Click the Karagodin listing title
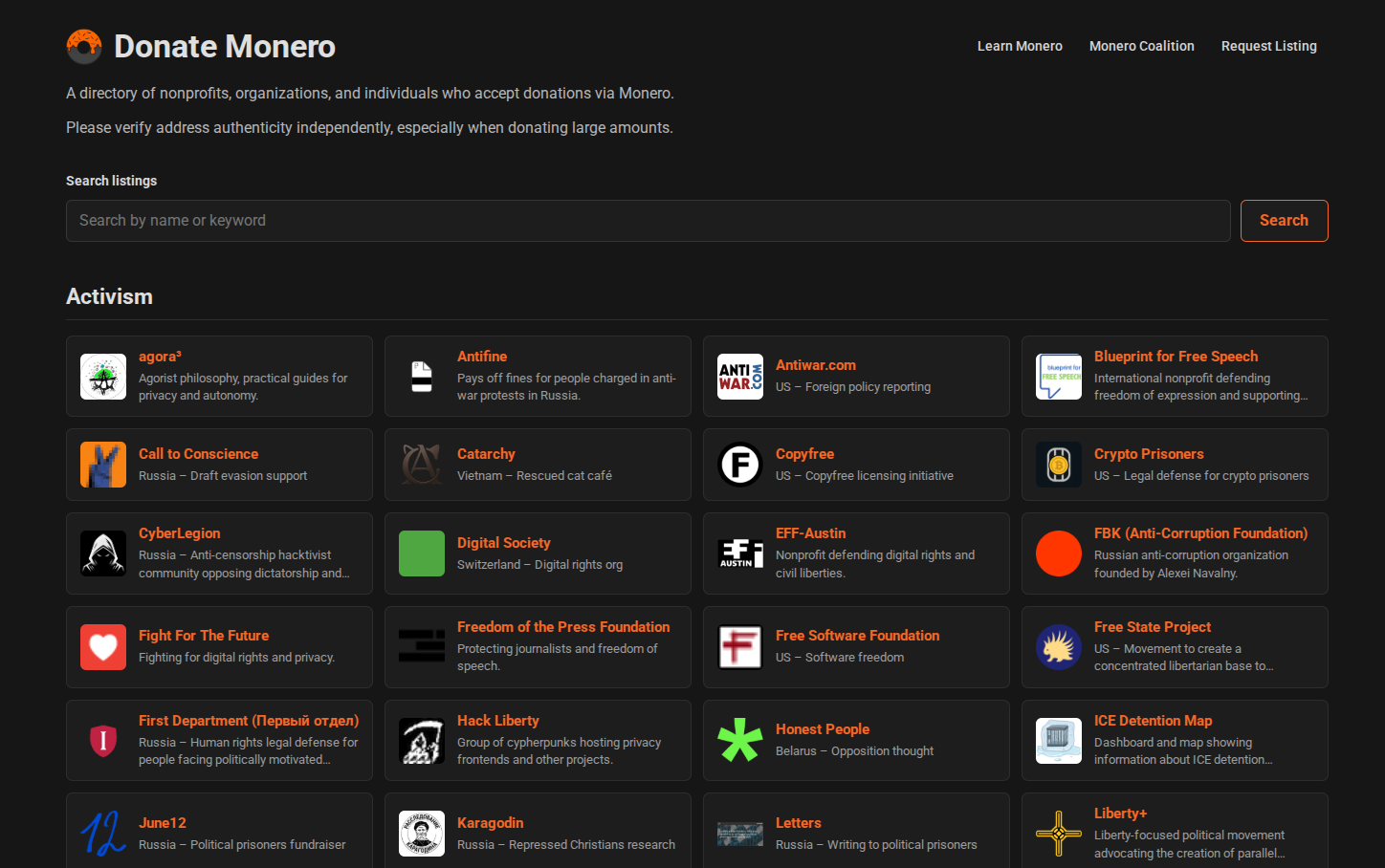 point(490,823)
